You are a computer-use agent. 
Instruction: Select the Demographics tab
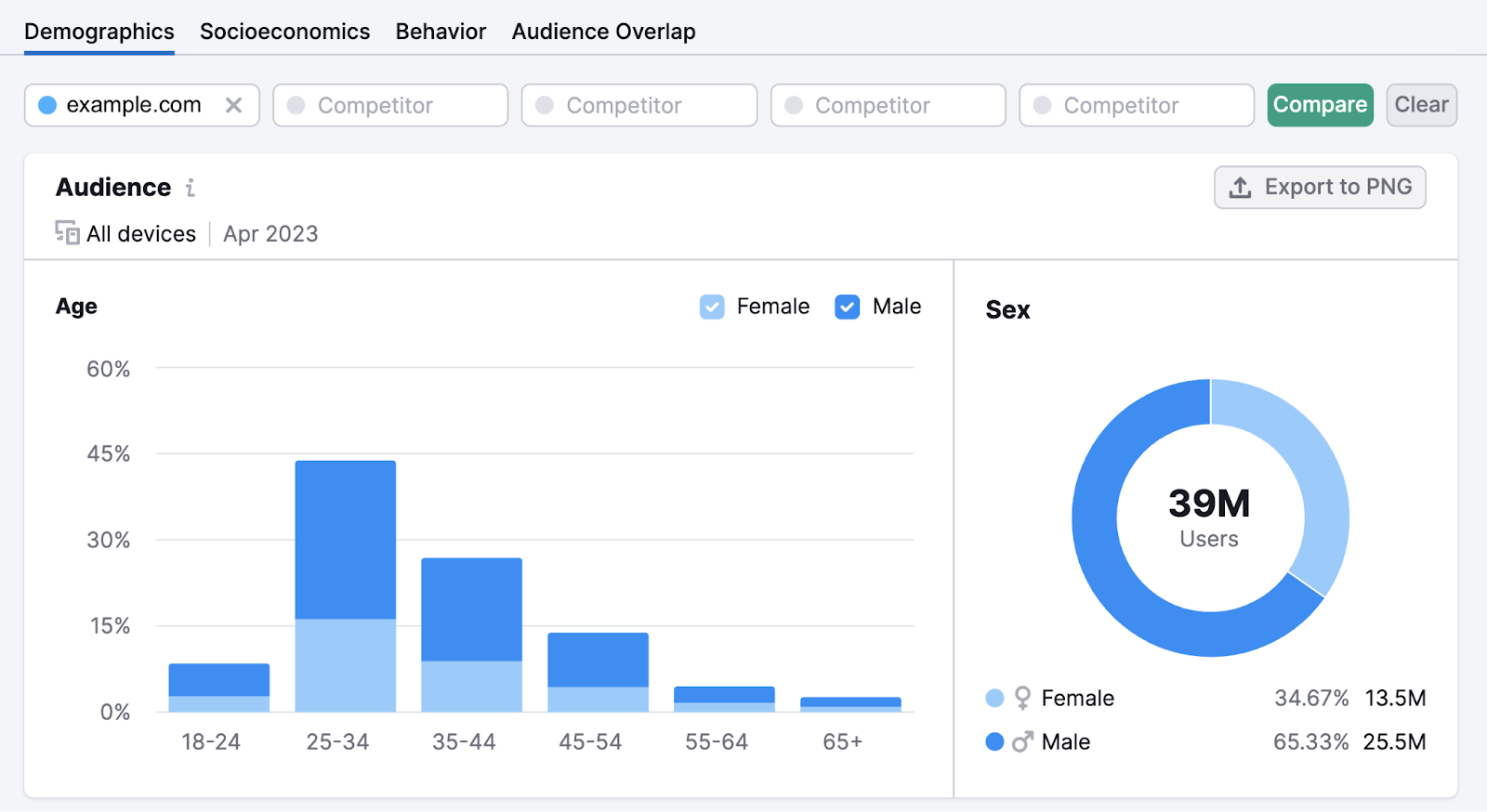click(x=99, y=32)
